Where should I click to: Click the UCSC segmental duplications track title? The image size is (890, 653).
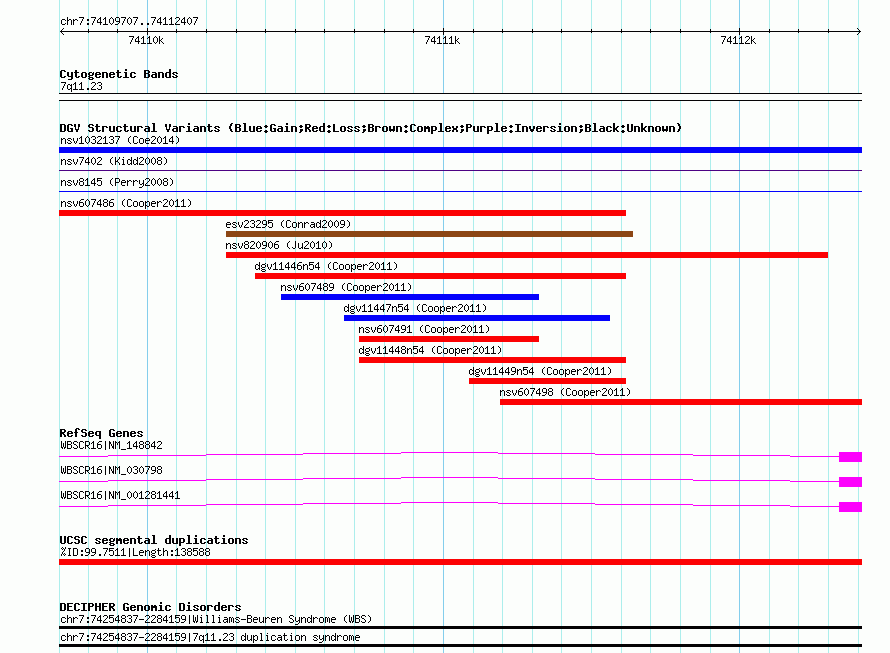(154, 540)
